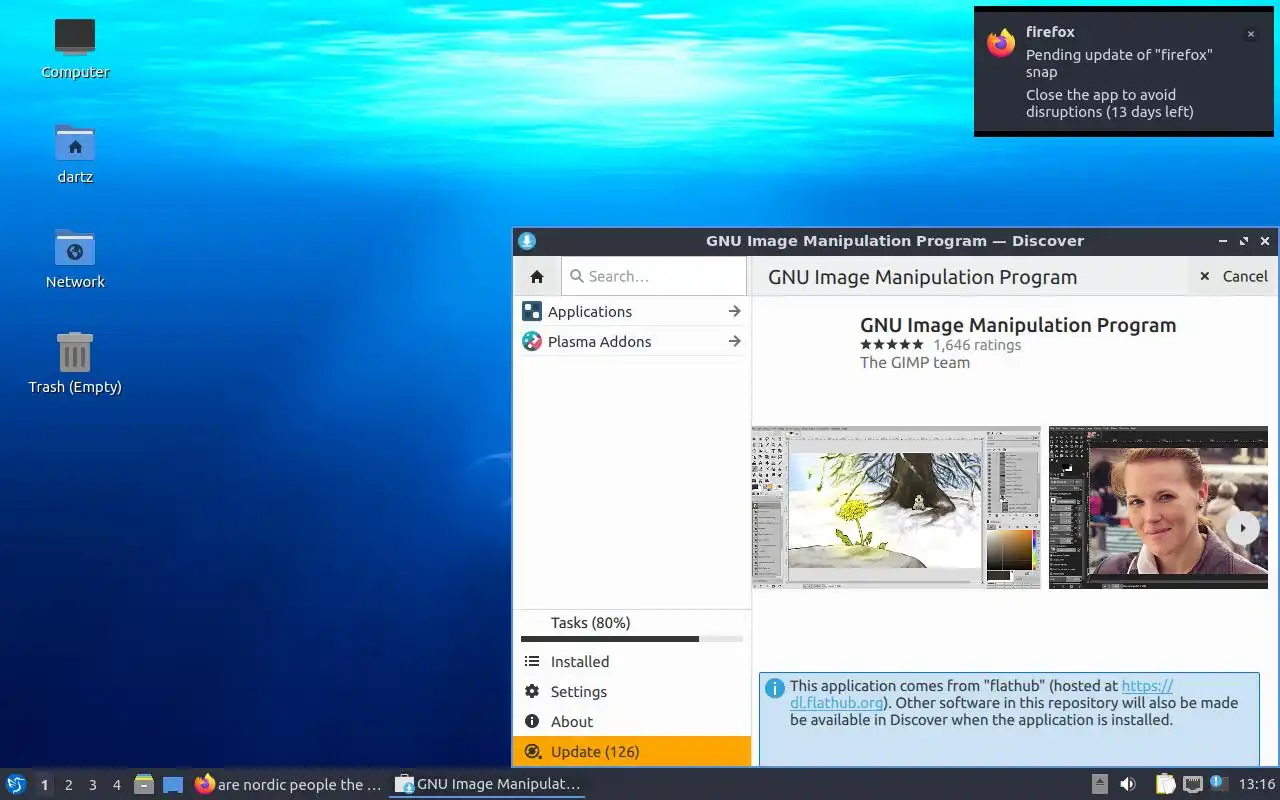Click the removable media eject tray icon
This screenshot has width=1280, height=800.
tap(1099, 784)
